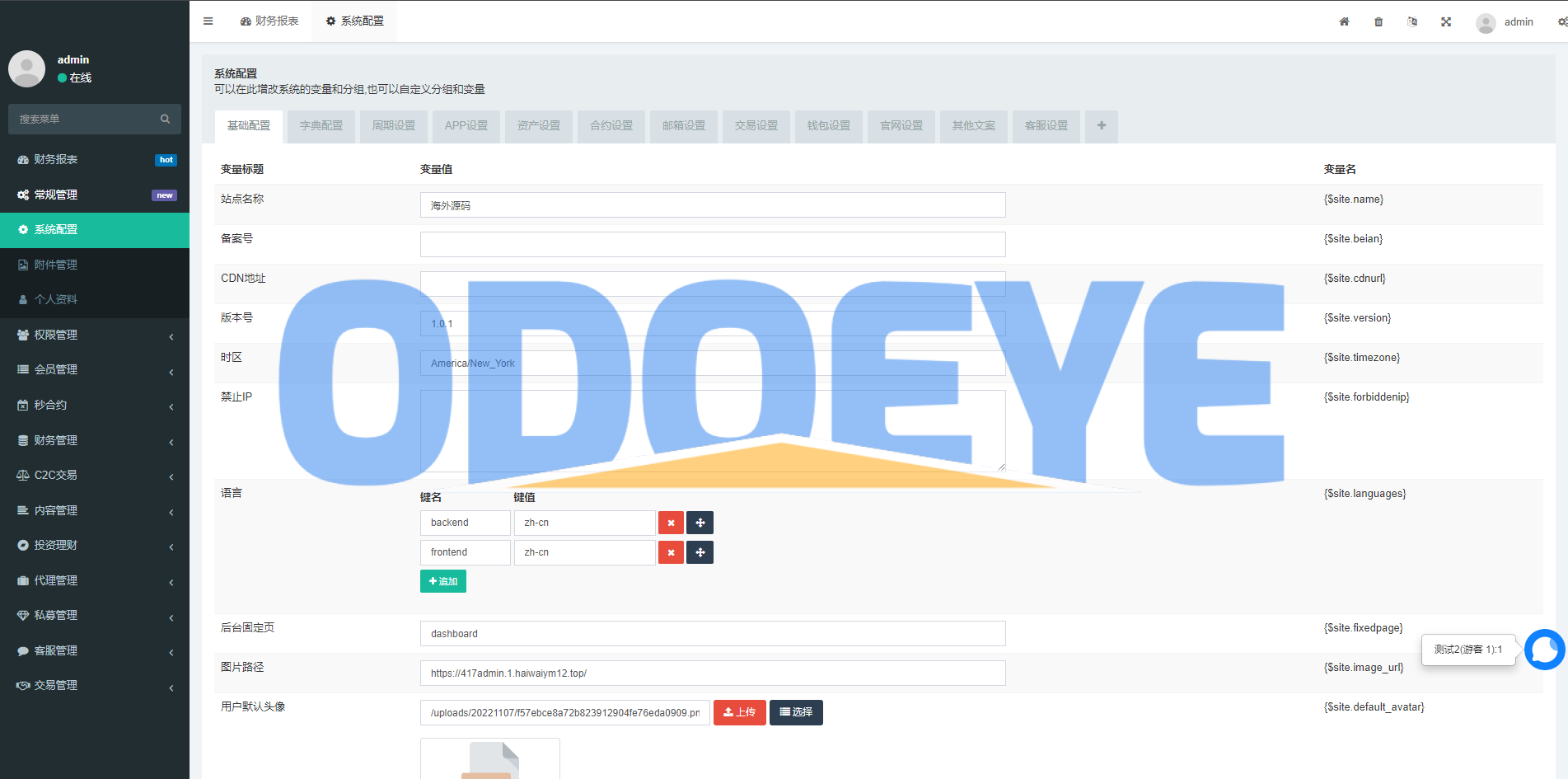Viewport: 1568px width, 779px height.
Task: Move the frontend language row handle
Action: pyautogui.click(x=700, y=552)
